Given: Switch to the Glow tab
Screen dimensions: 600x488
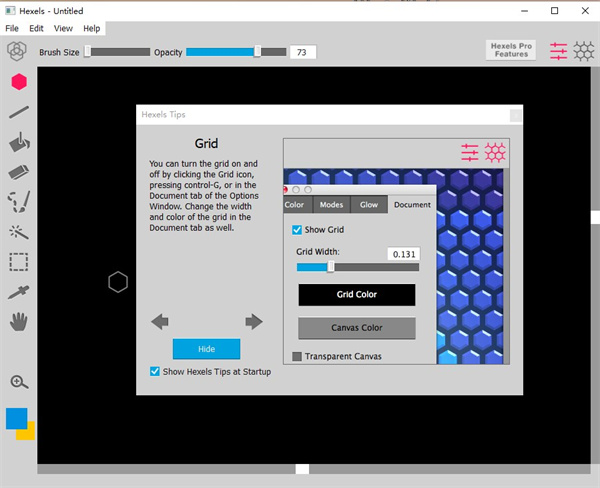Looking at the screenshot, I should point(369,204).
